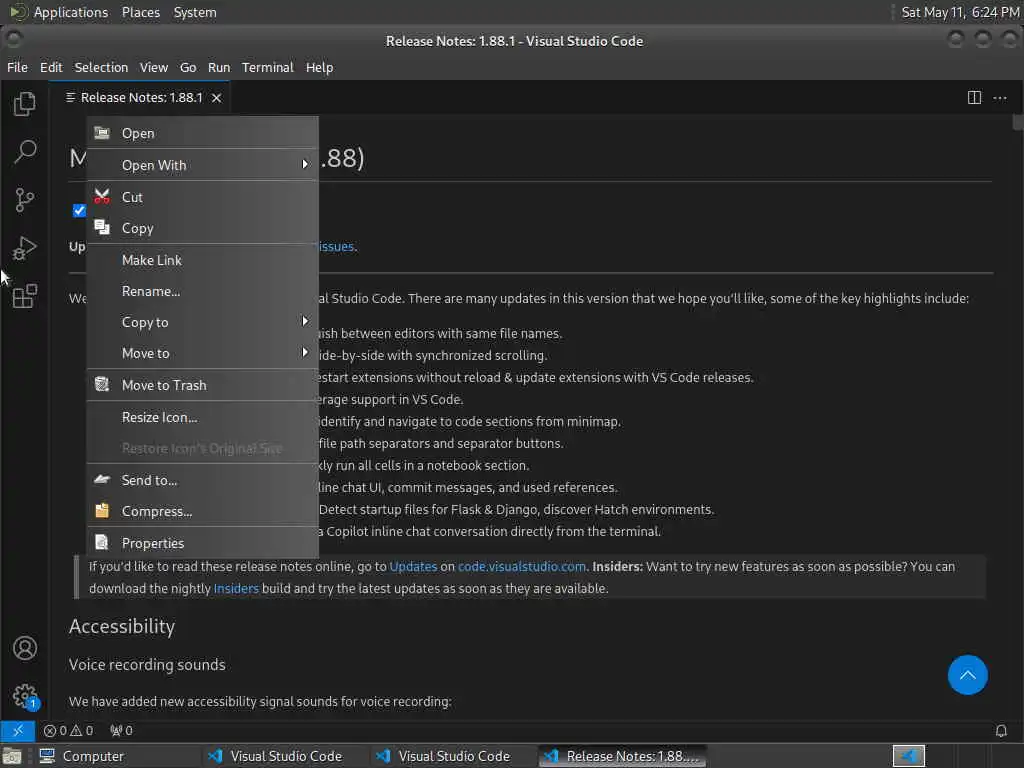
Task: Open the View menu
Action: (153, 67)
